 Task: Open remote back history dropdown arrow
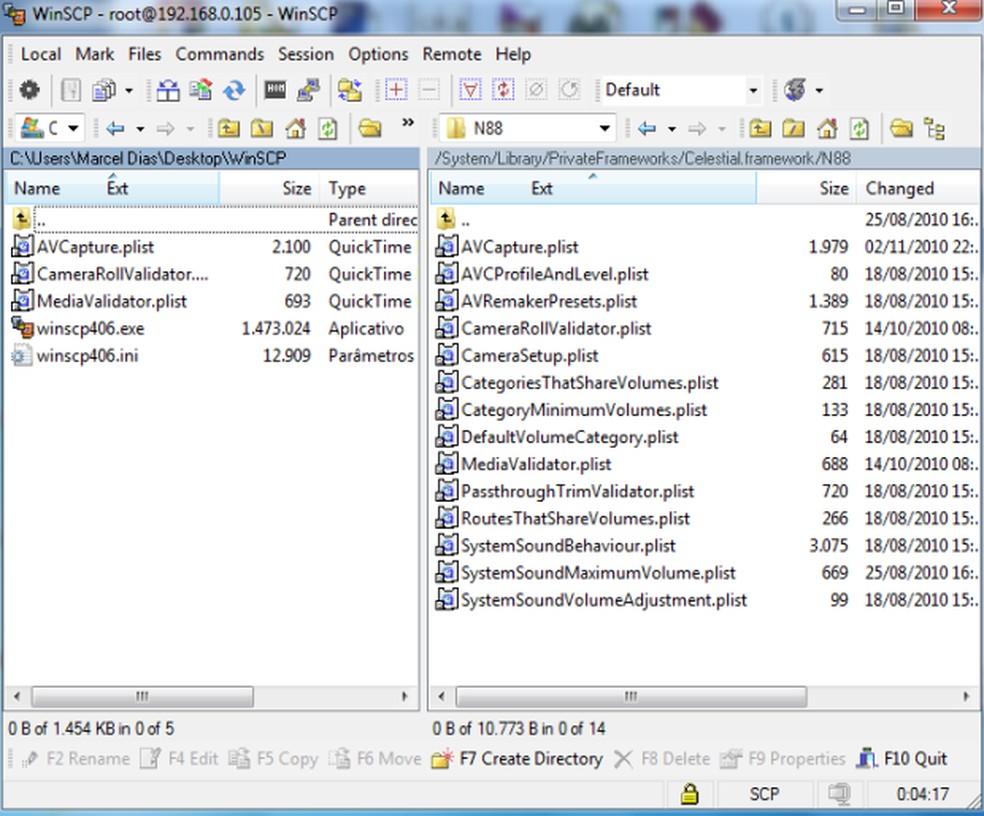coord(671,129)
